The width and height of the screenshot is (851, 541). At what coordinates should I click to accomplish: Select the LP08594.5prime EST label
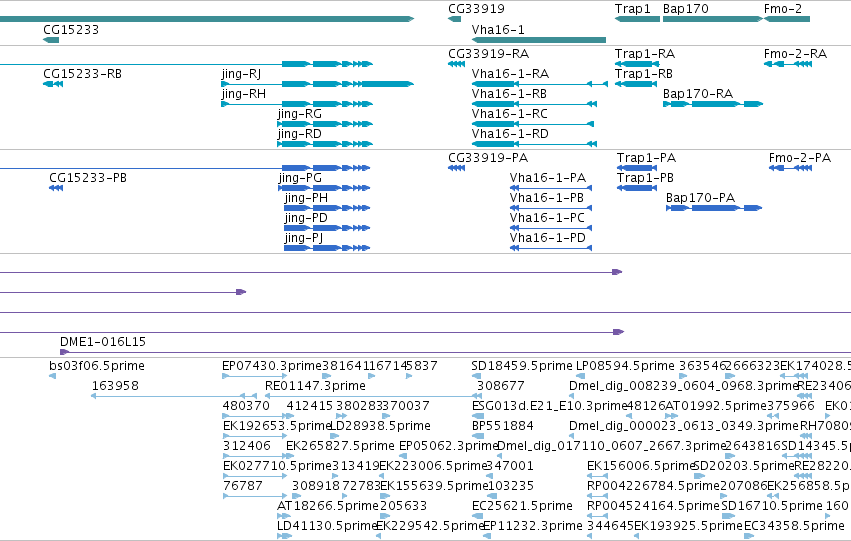(625, 366)
